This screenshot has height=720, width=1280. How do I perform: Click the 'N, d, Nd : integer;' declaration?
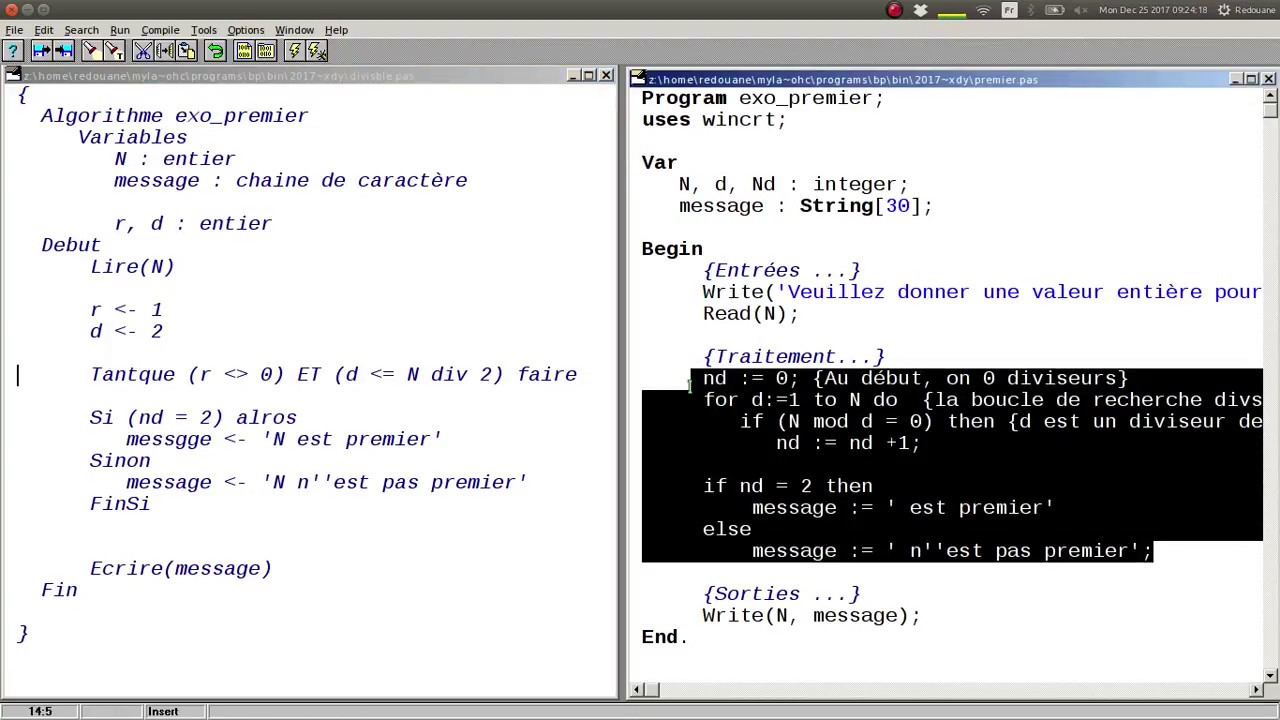click(793, 184)
